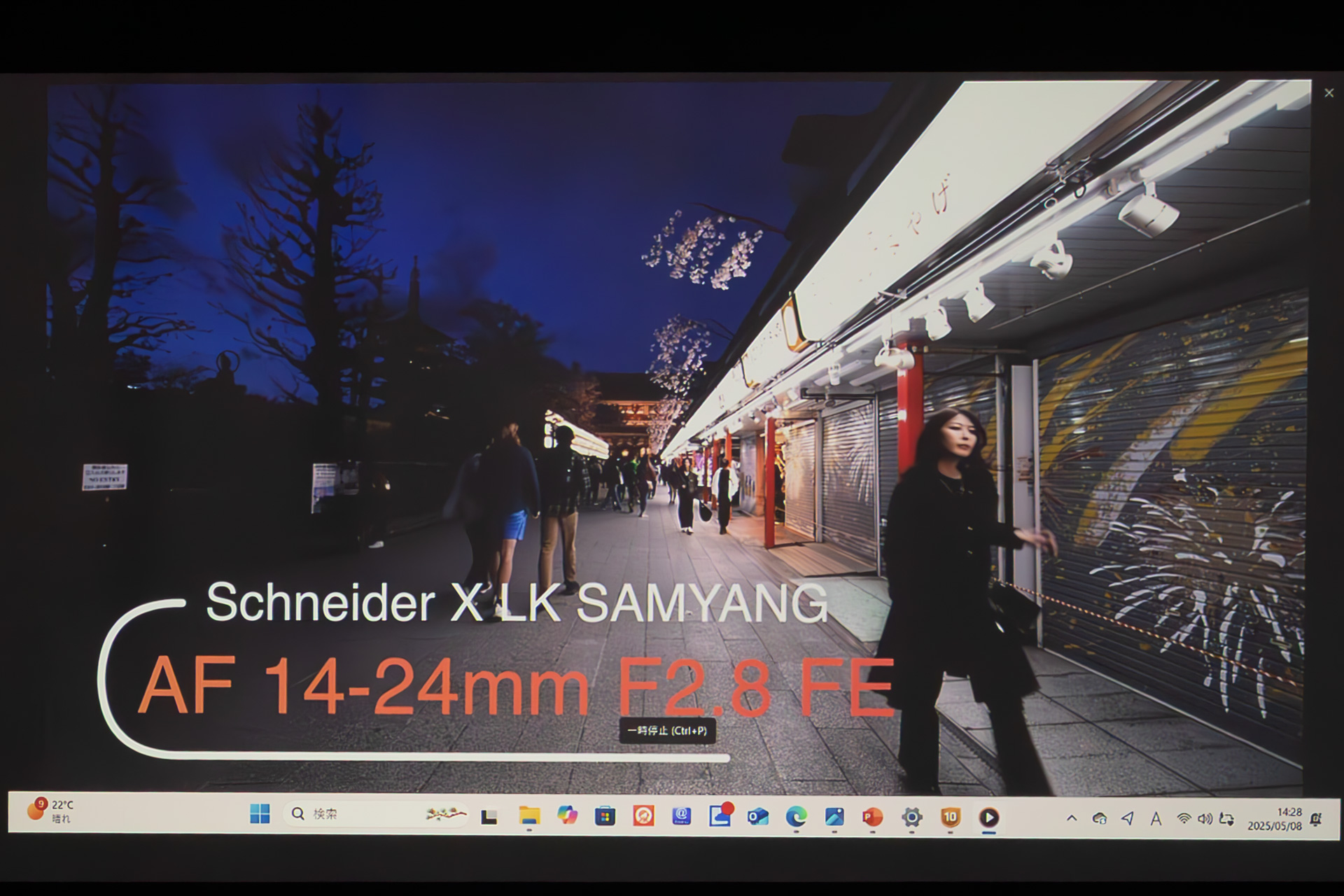
Task: Open the Photos app icon
Action: [834, 816]
